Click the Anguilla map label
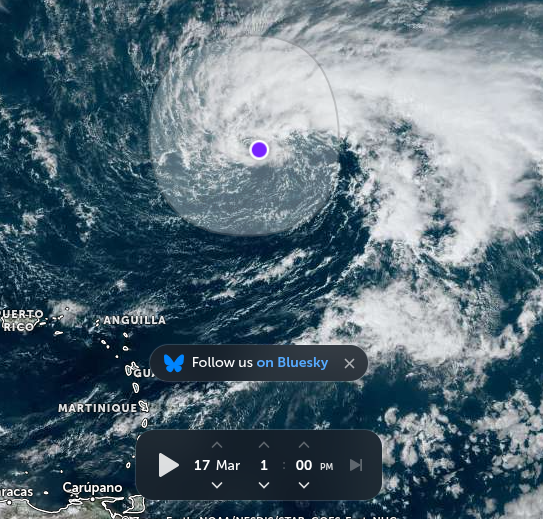This screenshot has width=543, height=519. (135, 320)
